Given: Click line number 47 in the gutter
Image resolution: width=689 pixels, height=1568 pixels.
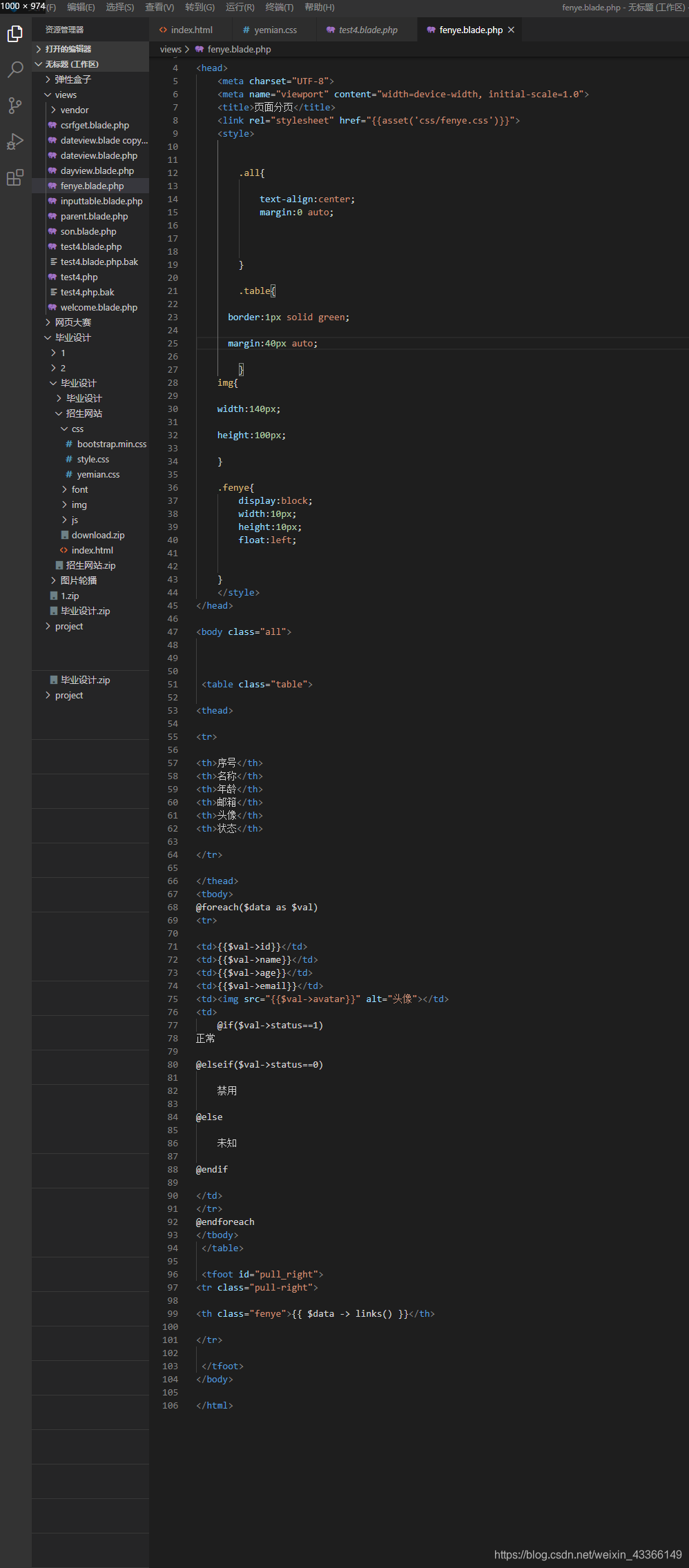Looking at the screenshot, I should (172, 631).
